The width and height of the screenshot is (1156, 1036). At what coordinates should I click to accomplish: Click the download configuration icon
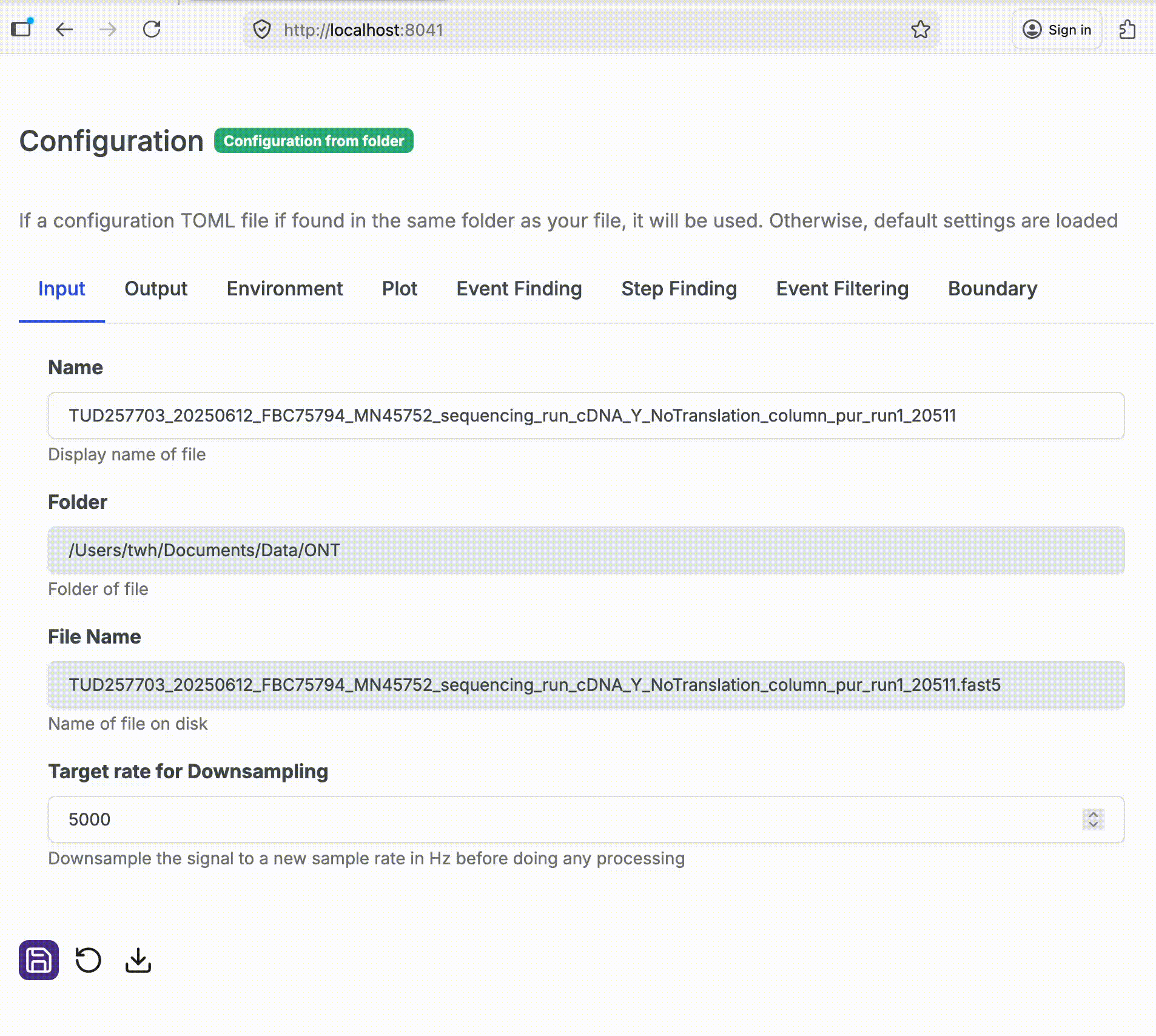click(x=138, y=959)
